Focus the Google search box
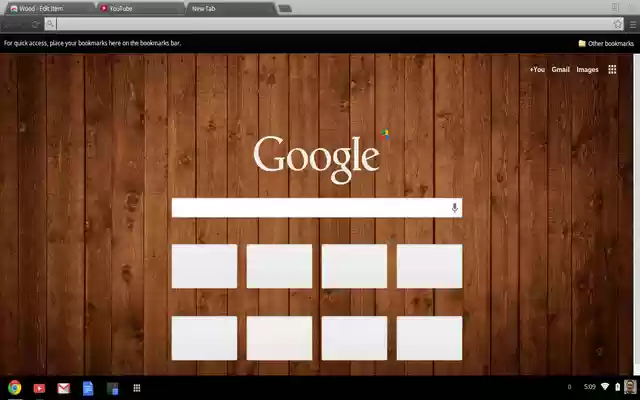The width and height of the screenshot is (640, 400). [x=317, y=208]
